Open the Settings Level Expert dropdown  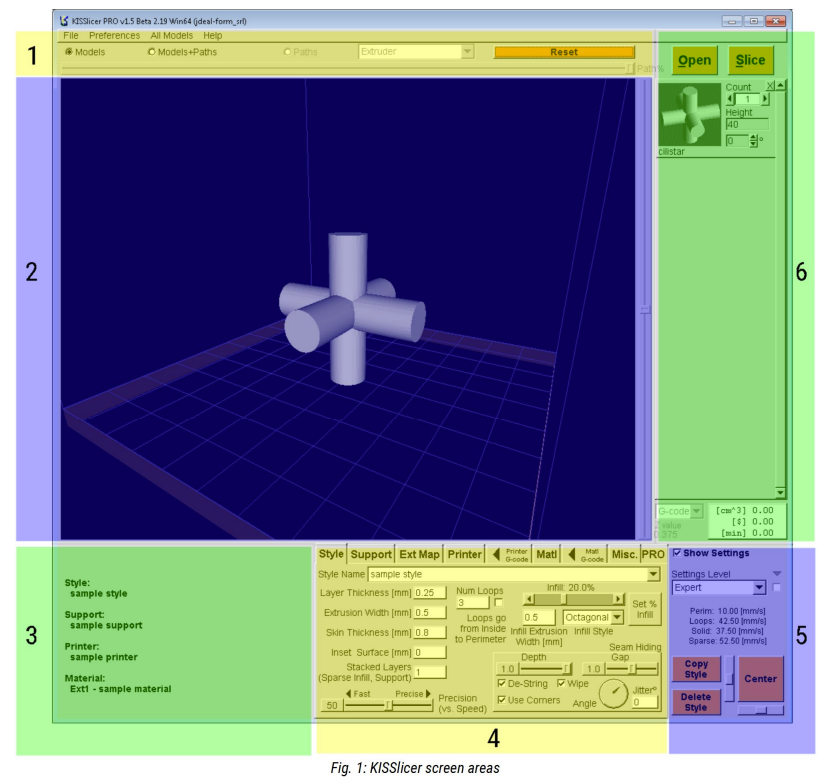click(759, 588)
